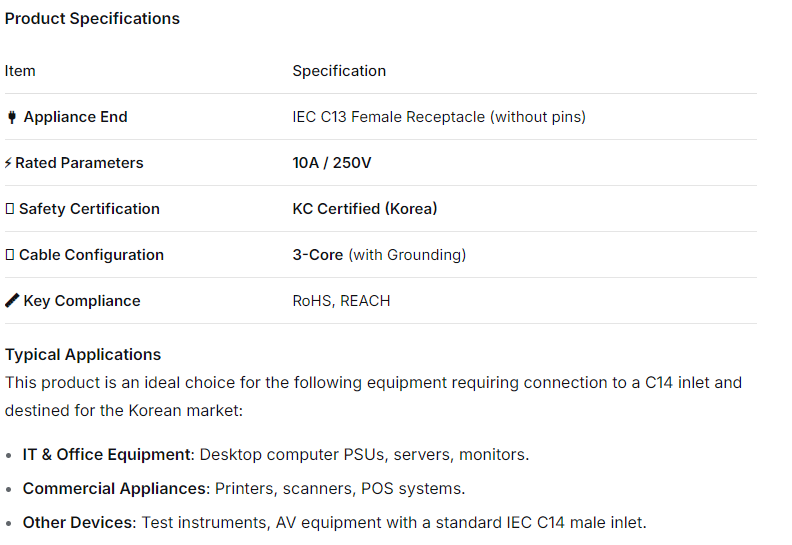
Task: Click the Commercial Appliances bullet label
Action: pos(113,489)
